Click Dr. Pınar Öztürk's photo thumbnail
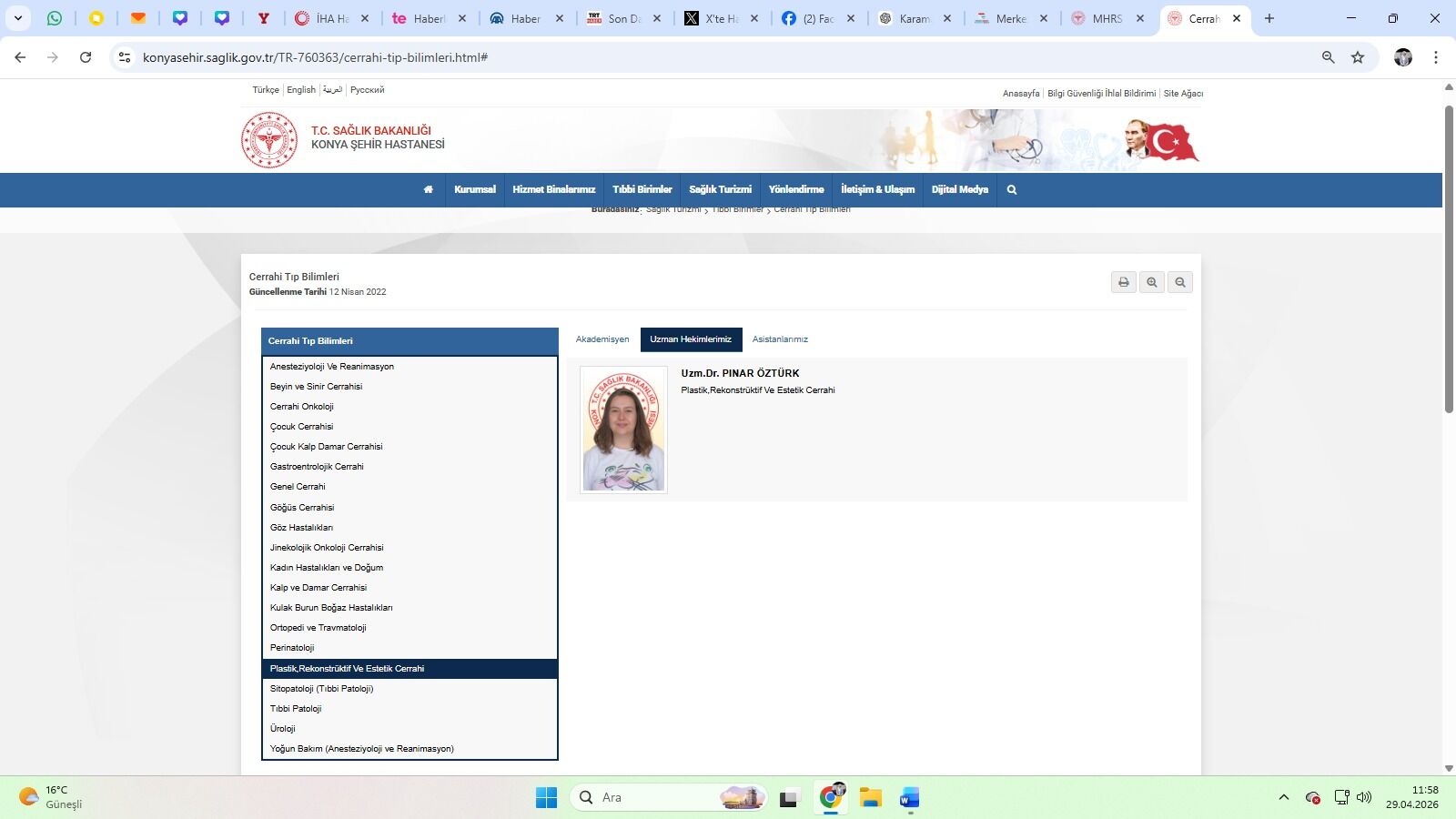Screen dimensions: 1456x819 point(623,430)
